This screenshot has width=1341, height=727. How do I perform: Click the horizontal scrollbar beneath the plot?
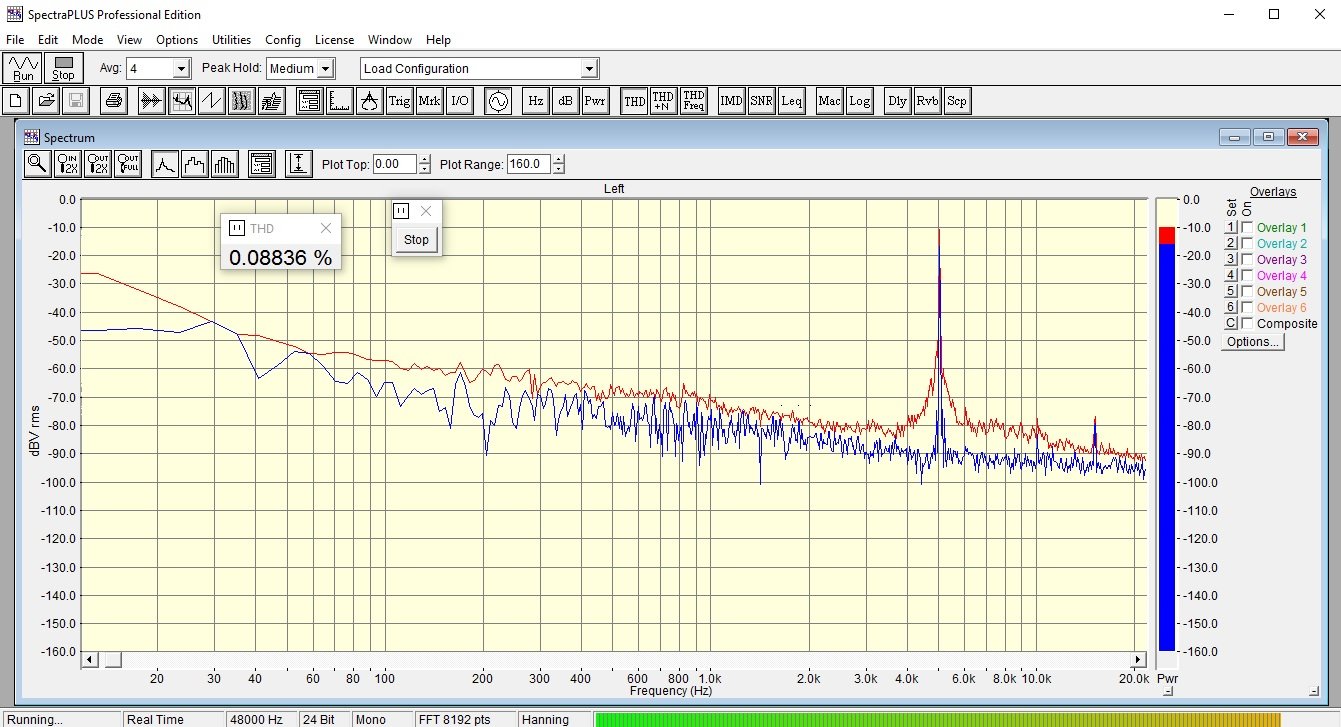click(x=612, y=660)
